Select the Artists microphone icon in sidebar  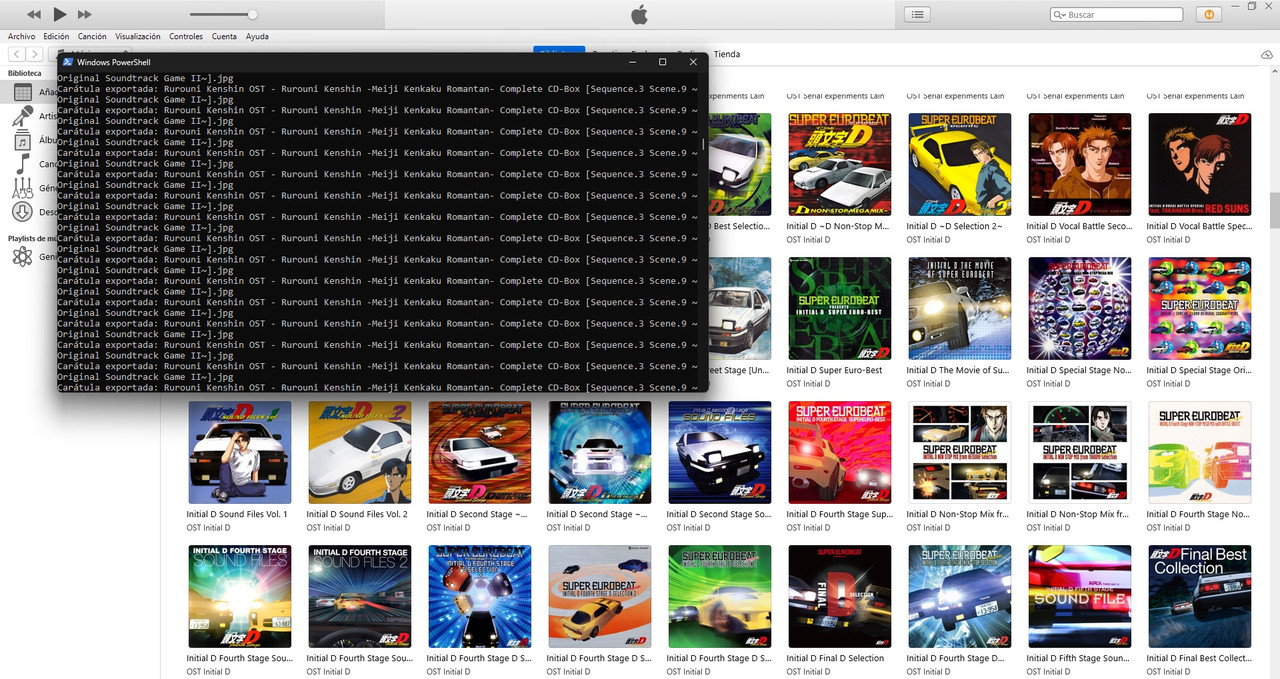click(x=23, y=116)
